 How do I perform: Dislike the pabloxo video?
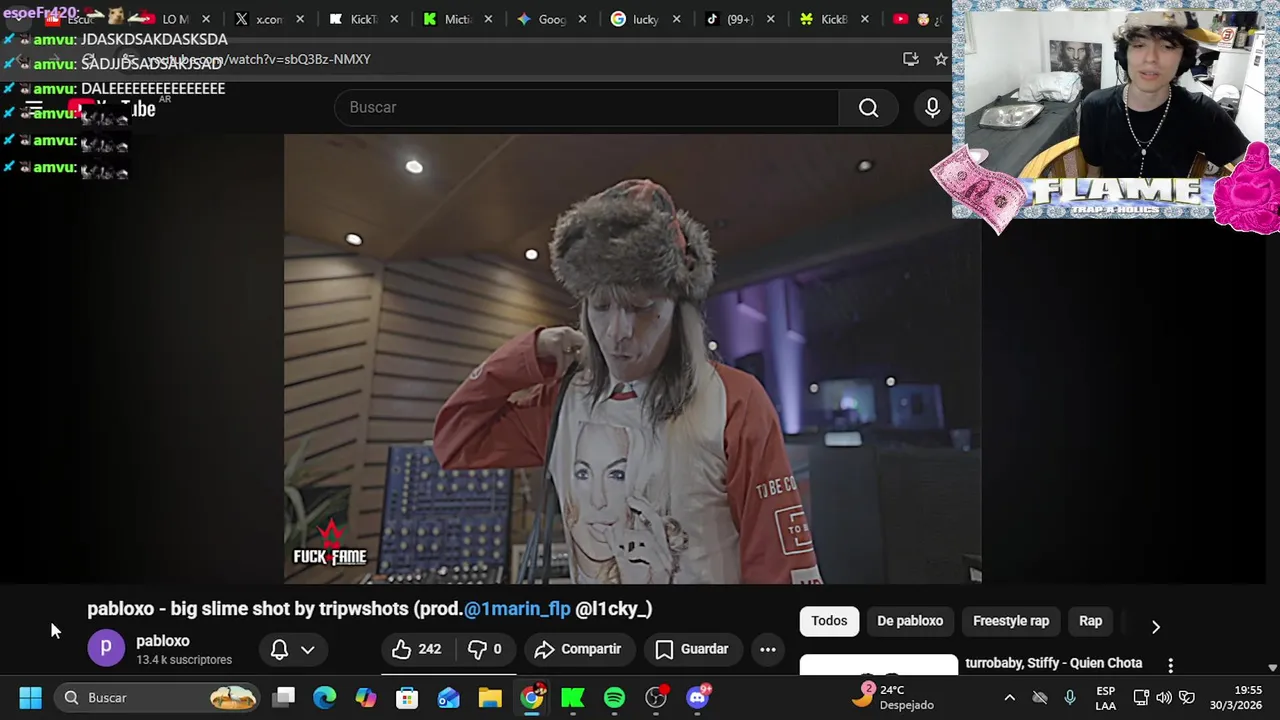tap(487, 649)
